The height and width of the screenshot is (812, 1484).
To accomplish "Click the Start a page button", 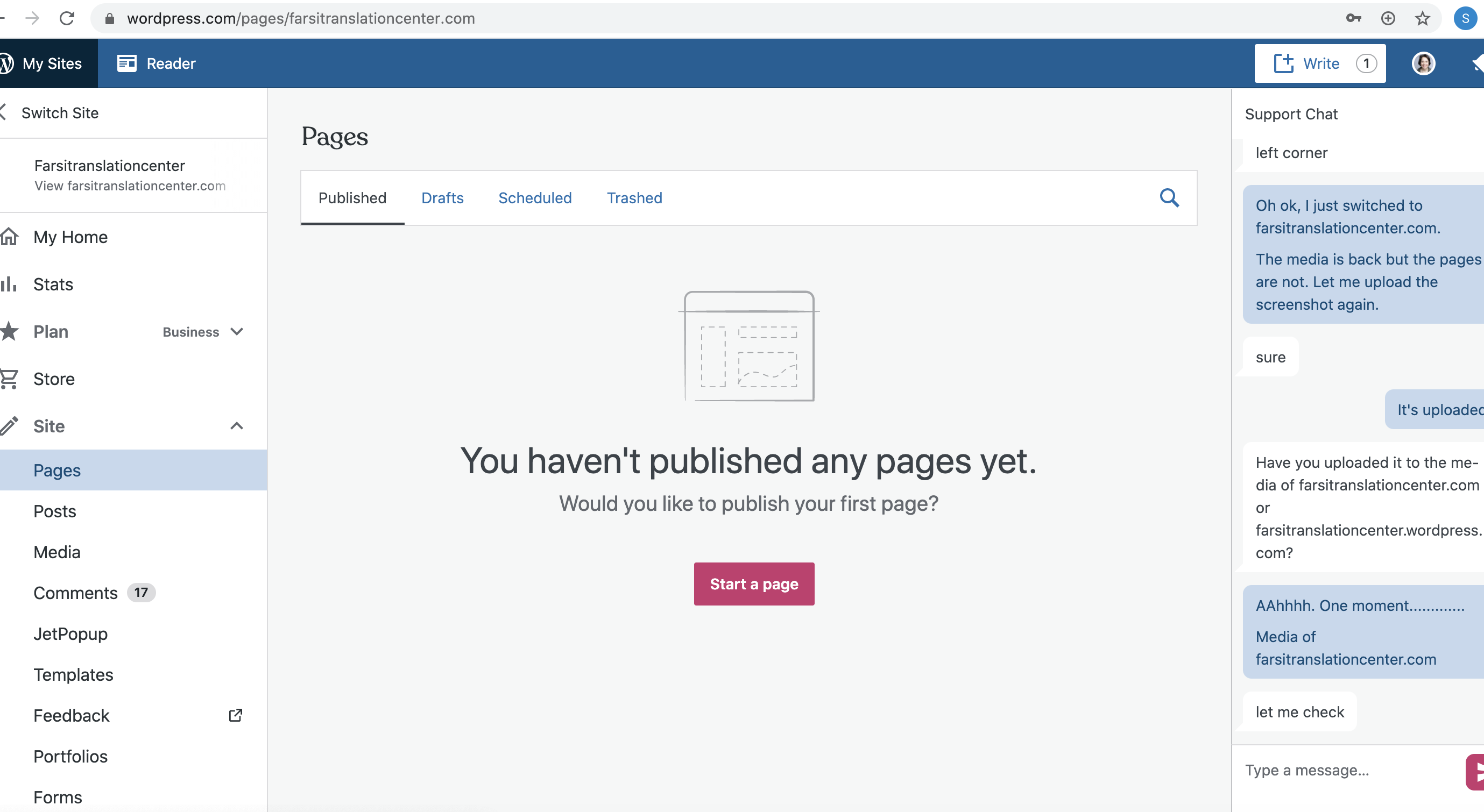I will (x=754, y=584).
